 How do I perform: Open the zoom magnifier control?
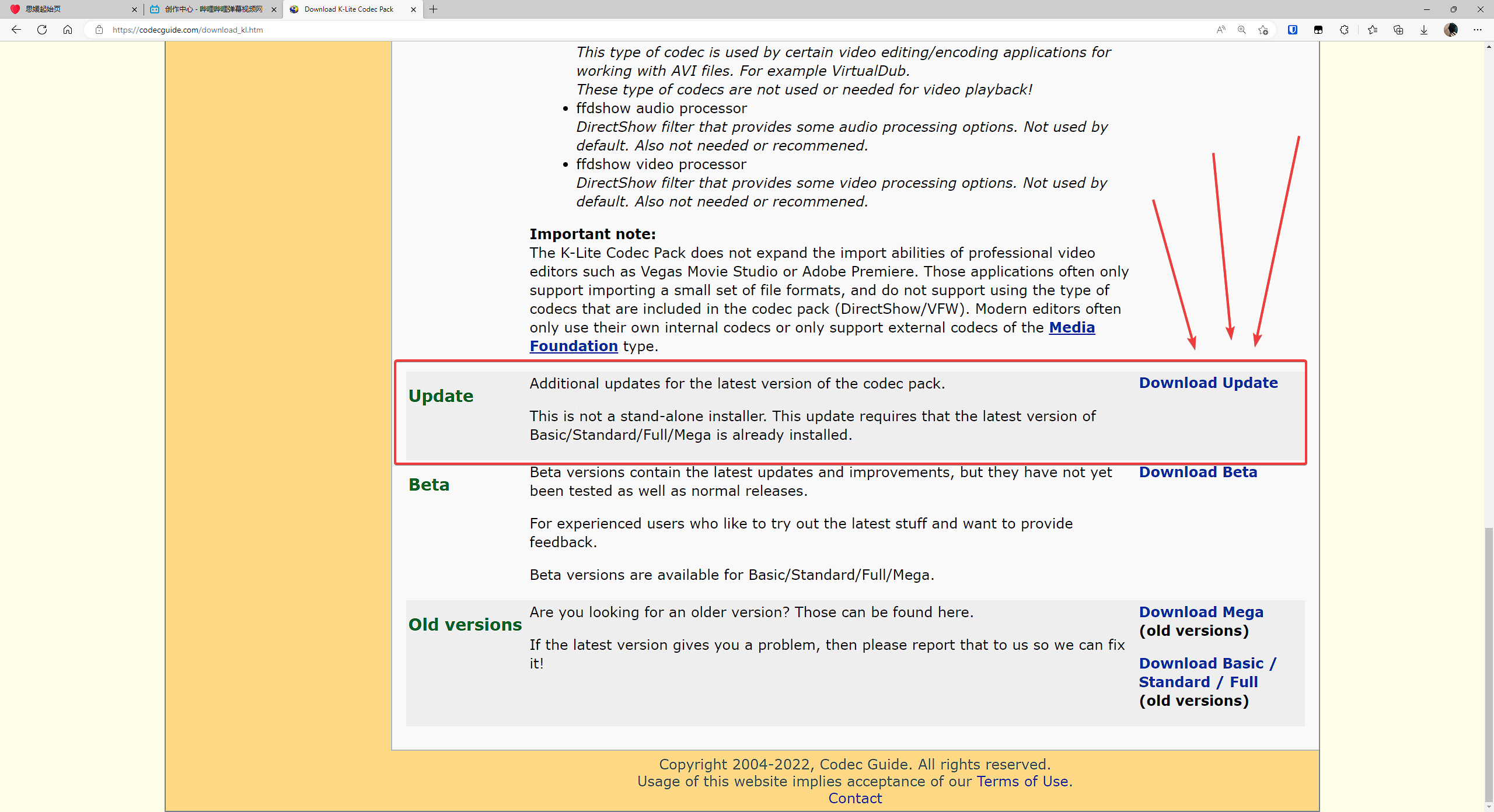(1241, 30)
